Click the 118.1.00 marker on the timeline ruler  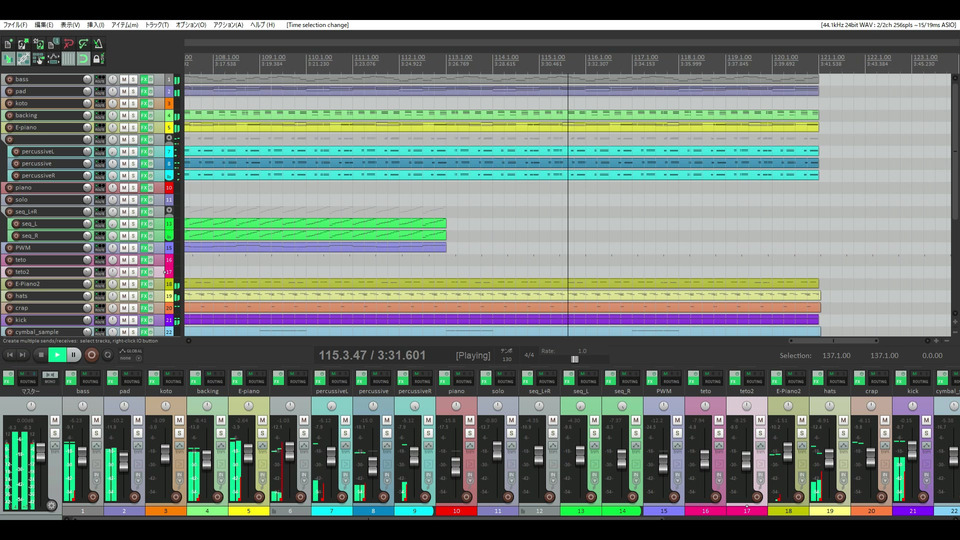coord(691,58)
